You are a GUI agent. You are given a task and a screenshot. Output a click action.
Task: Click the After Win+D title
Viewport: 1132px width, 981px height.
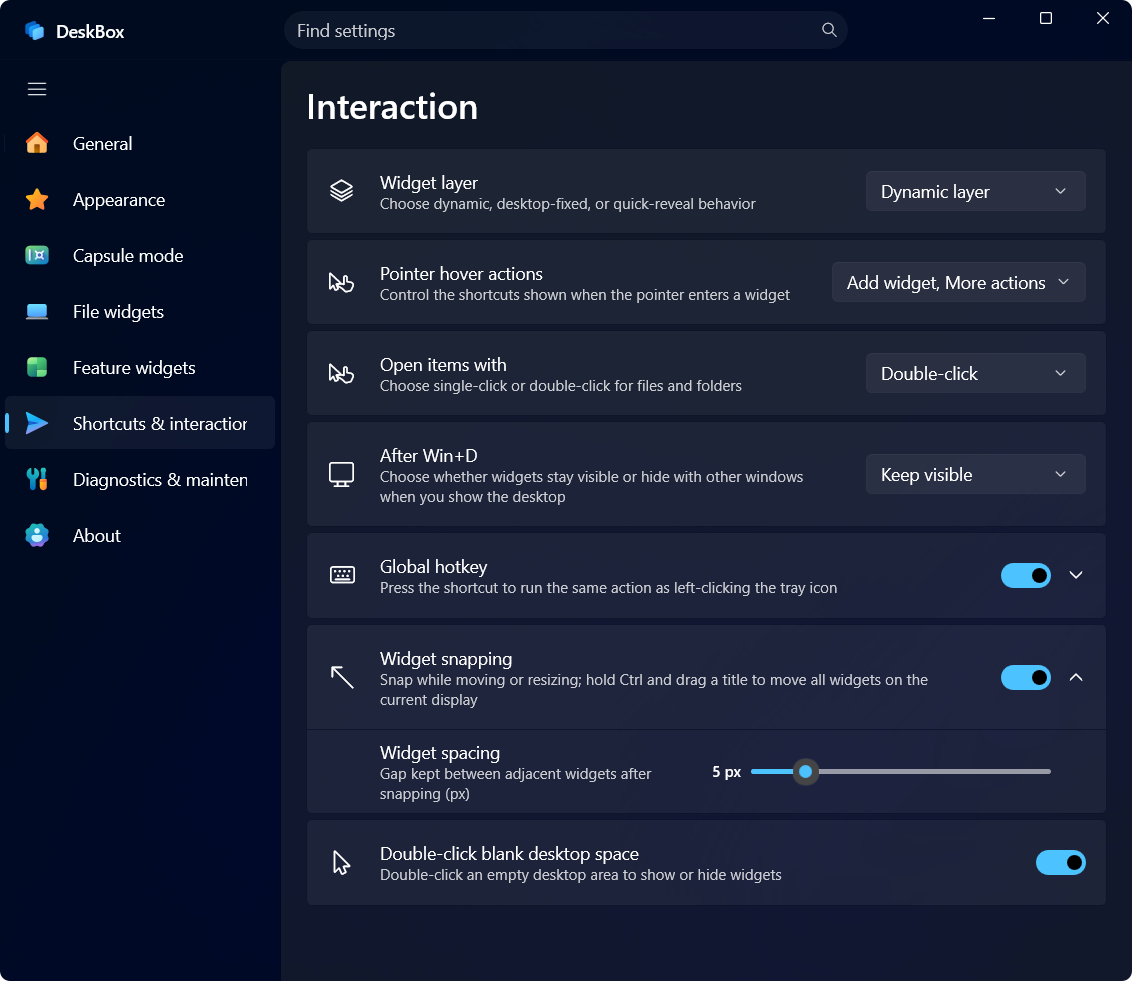(429, 455)
